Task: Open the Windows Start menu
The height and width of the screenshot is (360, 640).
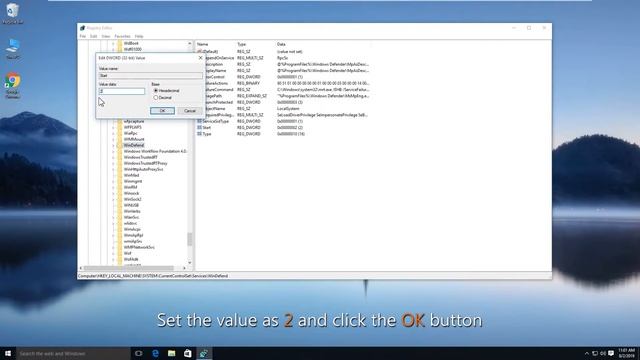Action: [x=8, y=353]
